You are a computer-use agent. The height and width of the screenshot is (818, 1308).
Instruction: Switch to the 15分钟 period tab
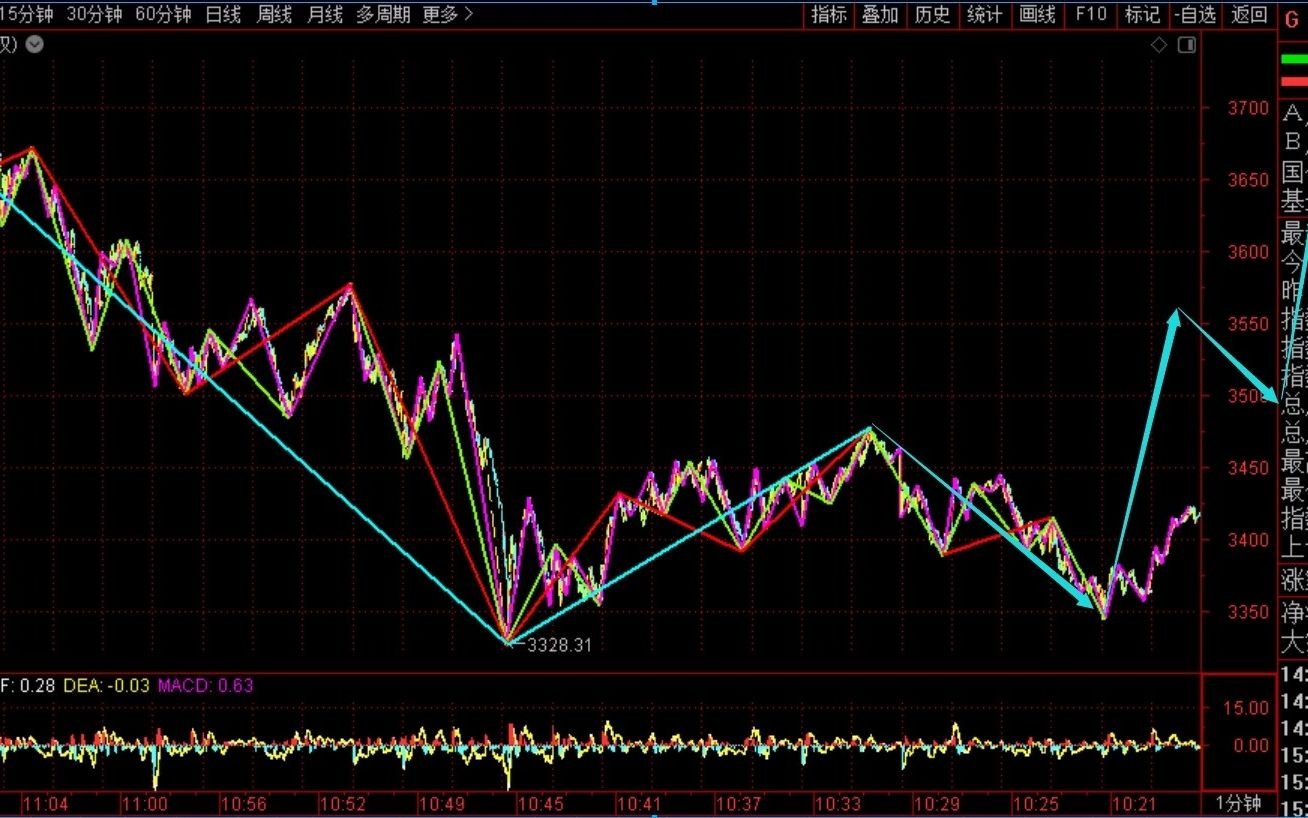26,14
